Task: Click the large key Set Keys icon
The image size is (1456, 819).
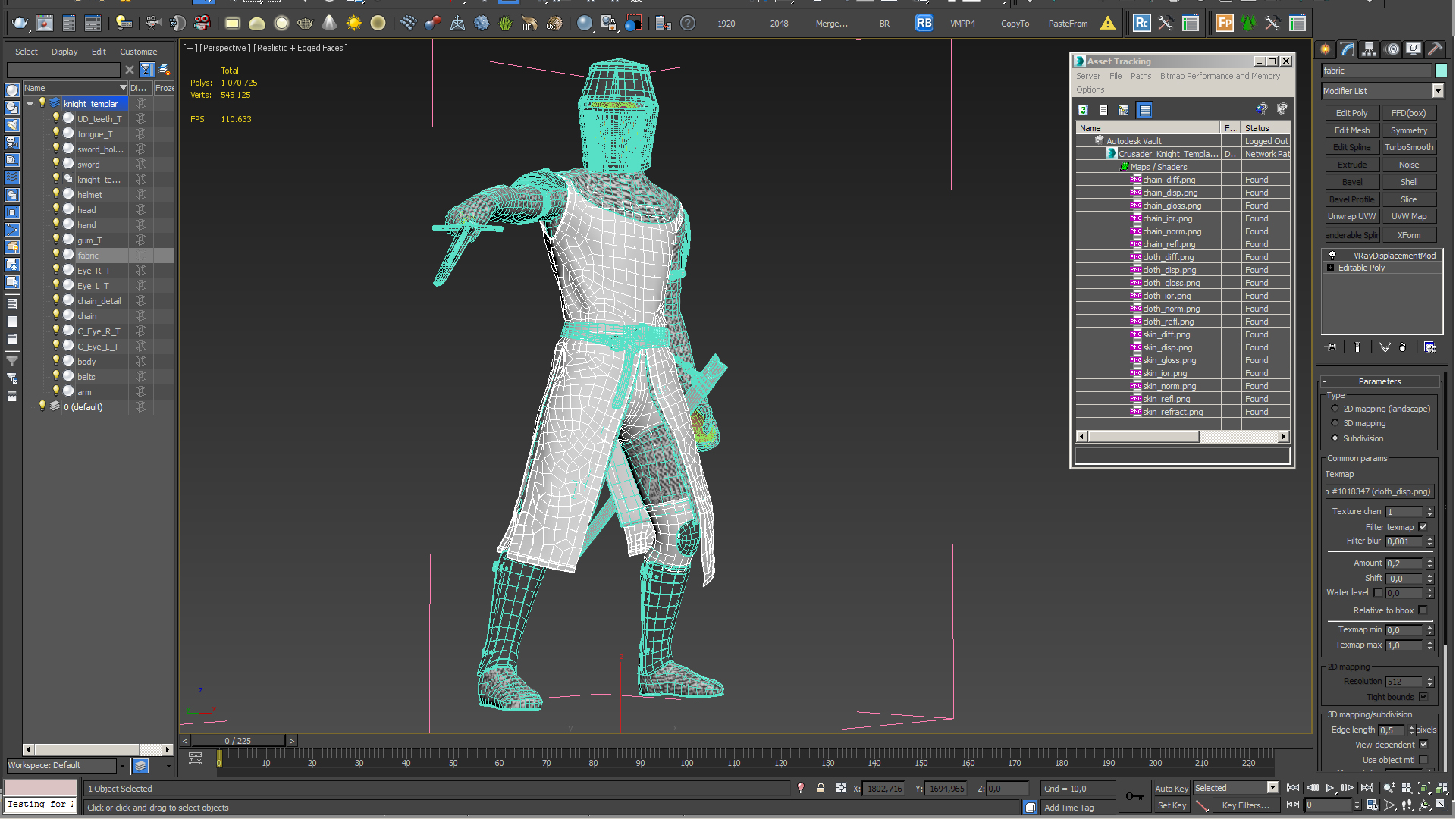Action: click(1134, 796)
